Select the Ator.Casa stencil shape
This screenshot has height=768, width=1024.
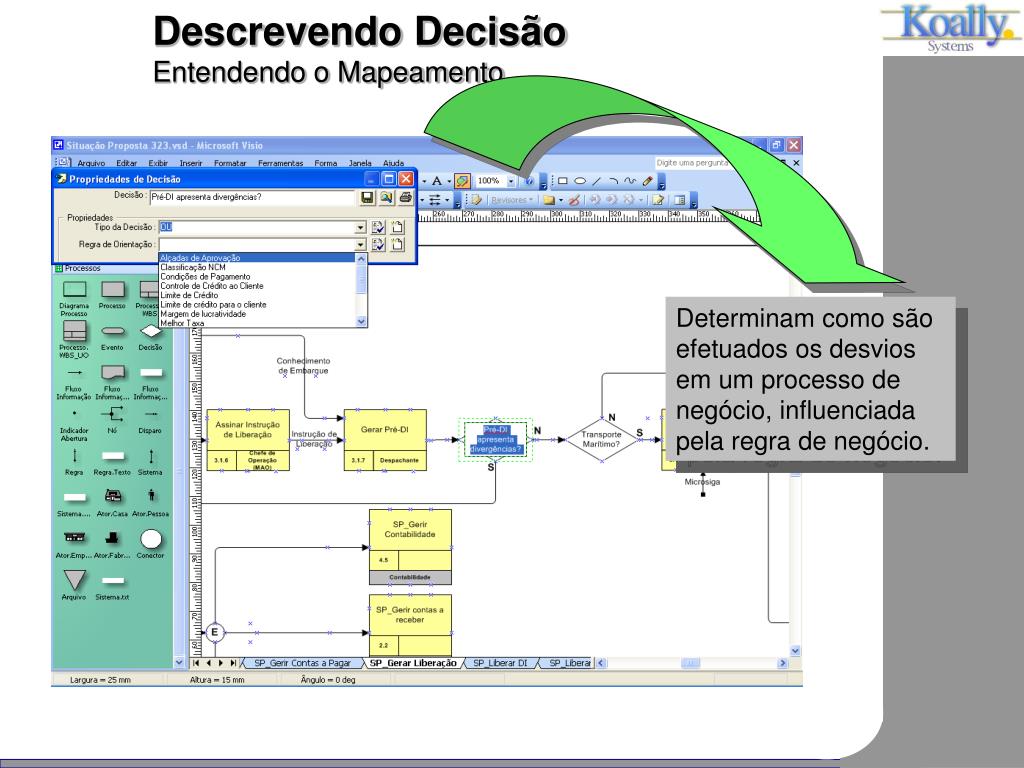tap(112, 496)
